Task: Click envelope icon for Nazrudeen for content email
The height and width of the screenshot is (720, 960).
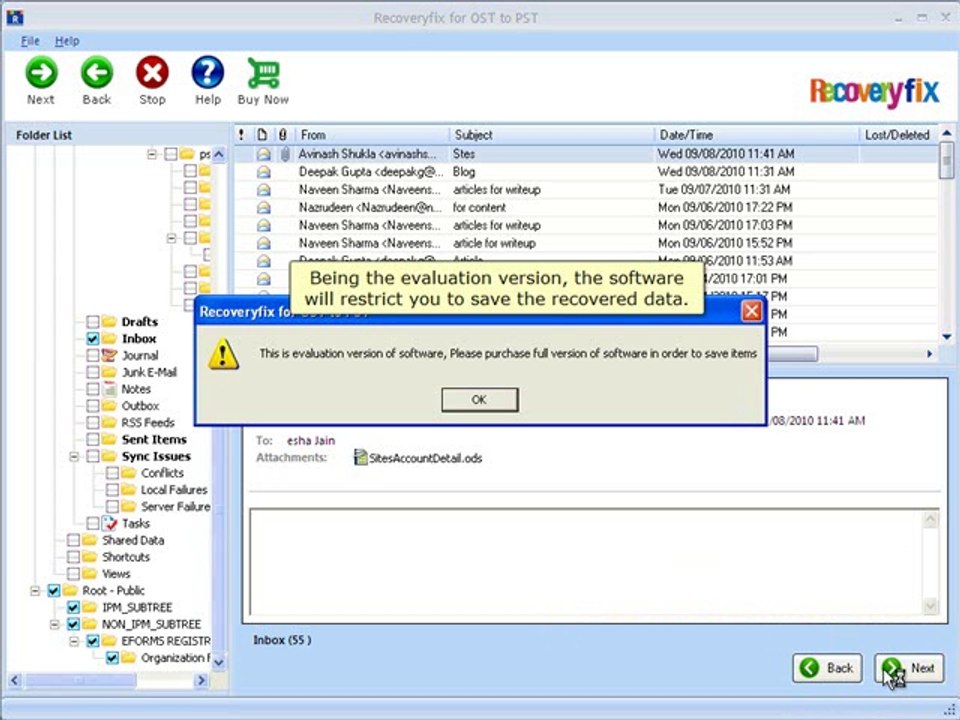Action: pyautogui.click(x=263, y=208)
